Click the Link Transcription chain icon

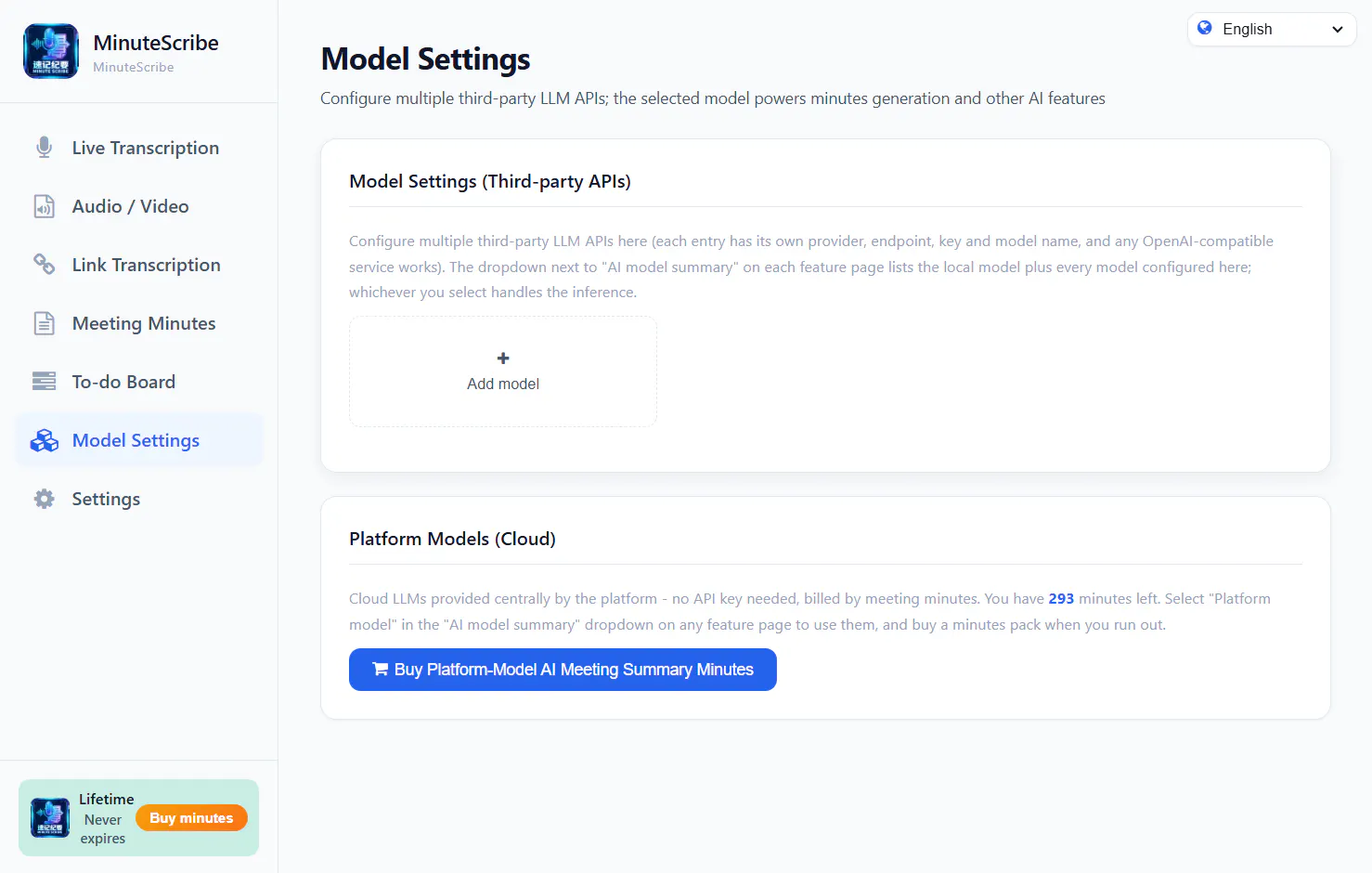tap(44, 265)
